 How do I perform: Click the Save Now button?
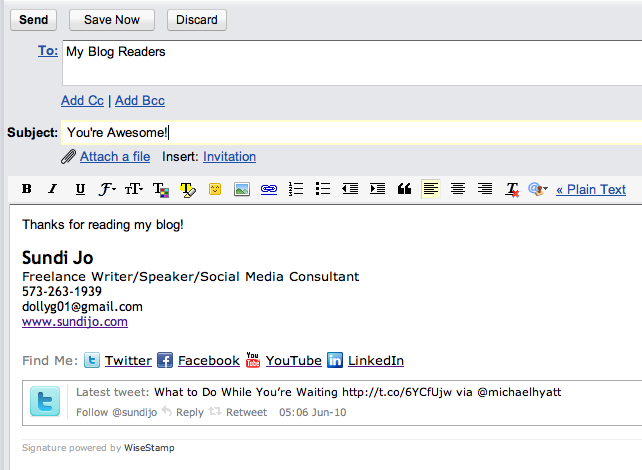pos(112,20)
